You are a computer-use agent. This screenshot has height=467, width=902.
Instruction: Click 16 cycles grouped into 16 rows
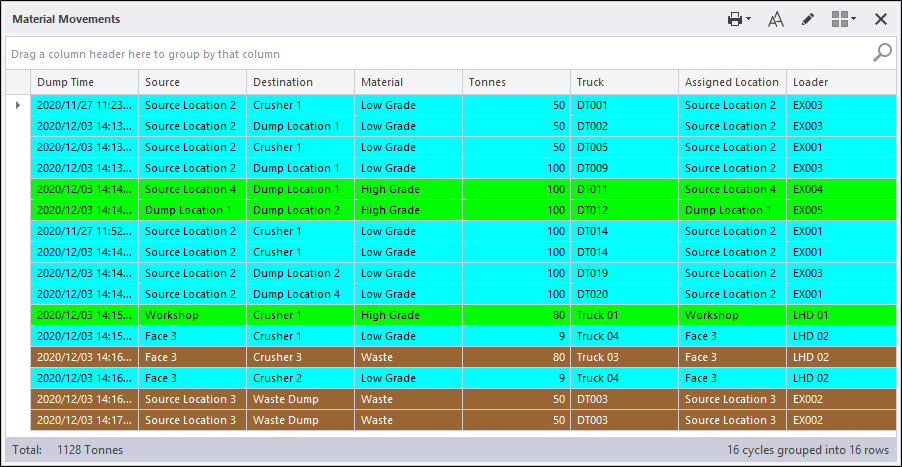coord(808,450)
